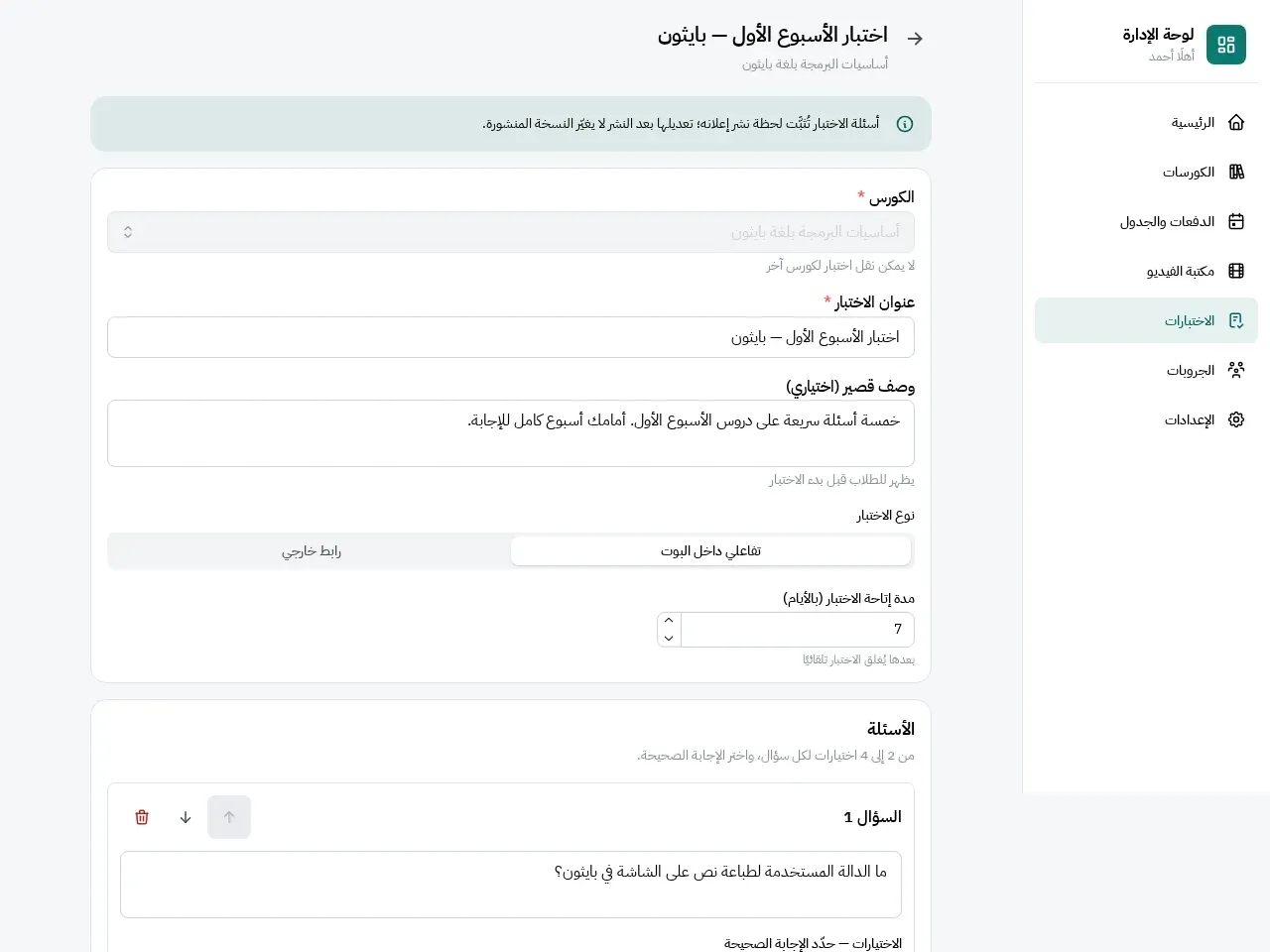Click the لوحة الإدارة title text
This screenshot has height=952, width=1270.
coord(1158,35)
